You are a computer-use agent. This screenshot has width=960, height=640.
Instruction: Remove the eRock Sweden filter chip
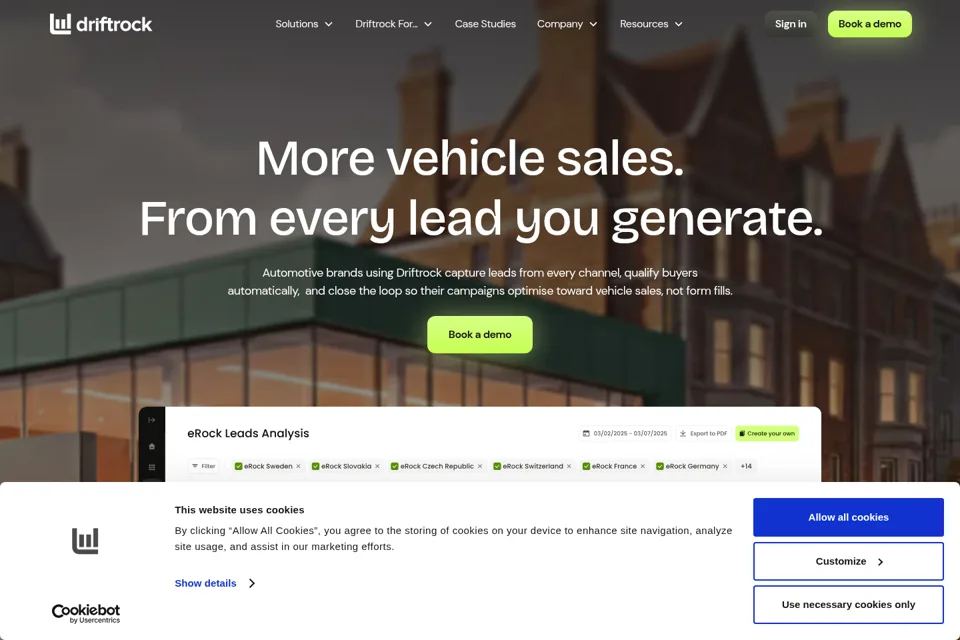coord(298,466)
